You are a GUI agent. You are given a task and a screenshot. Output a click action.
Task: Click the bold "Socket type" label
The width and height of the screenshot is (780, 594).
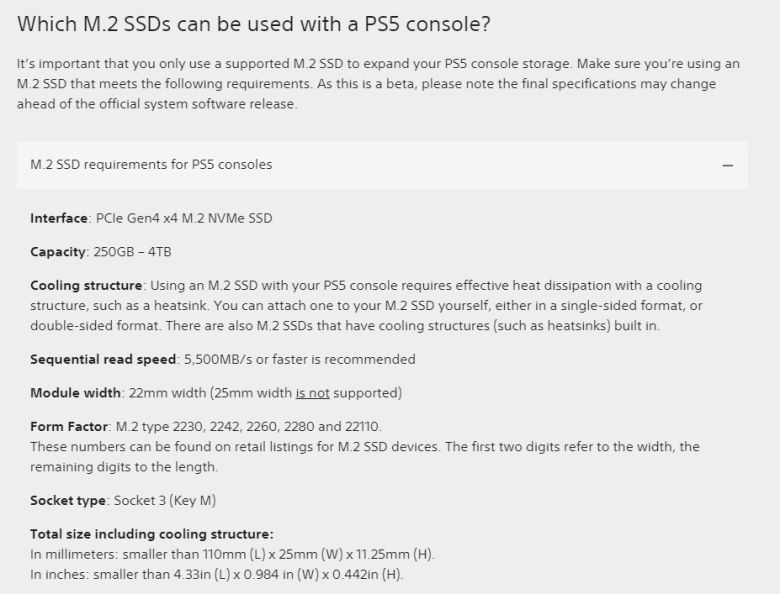click(68, 500)
